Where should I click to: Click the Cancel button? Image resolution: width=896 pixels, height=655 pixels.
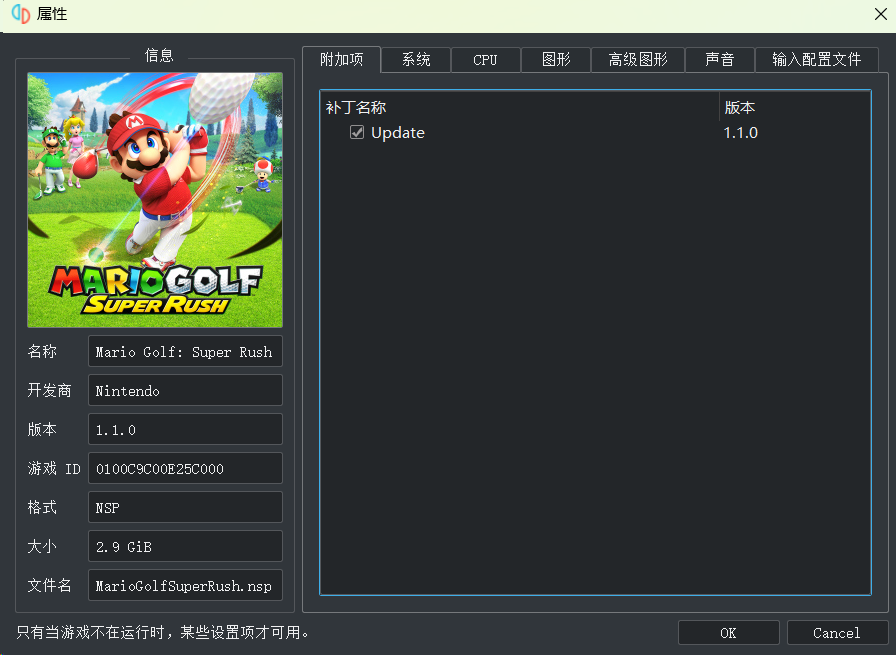(836, 633)
